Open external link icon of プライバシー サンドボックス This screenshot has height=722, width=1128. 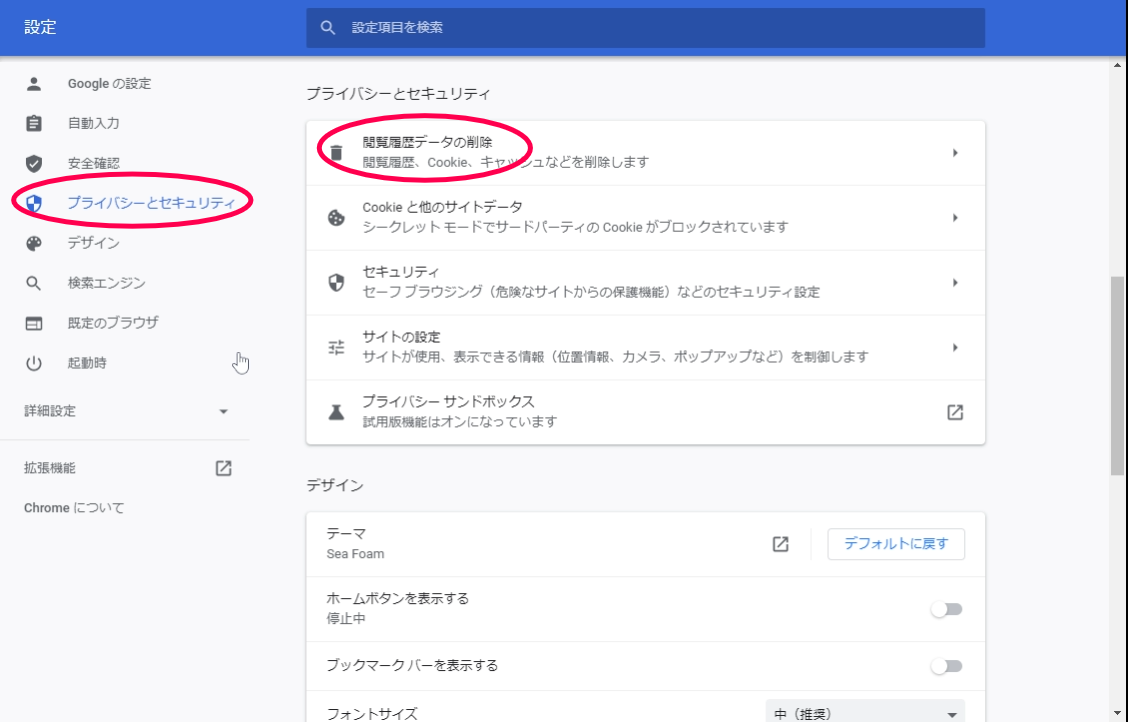[955, 412]
